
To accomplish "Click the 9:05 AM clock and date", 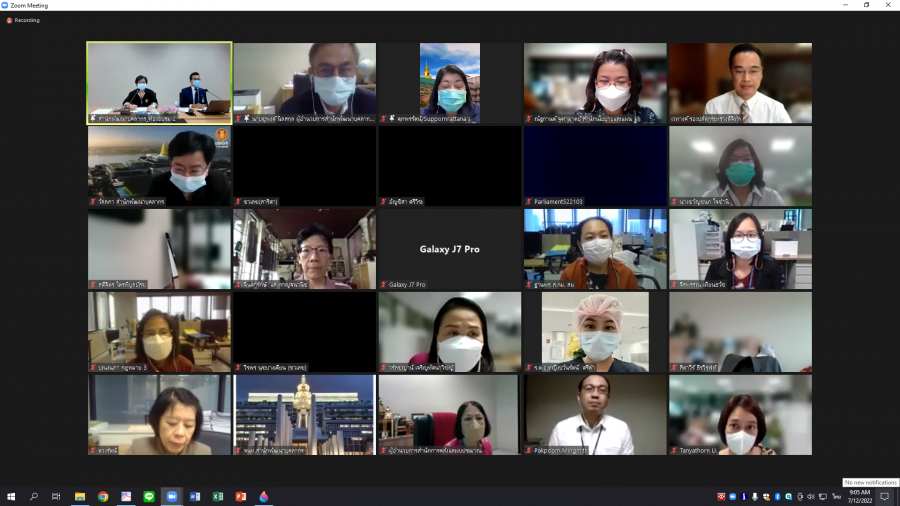I will click(859, 496).
